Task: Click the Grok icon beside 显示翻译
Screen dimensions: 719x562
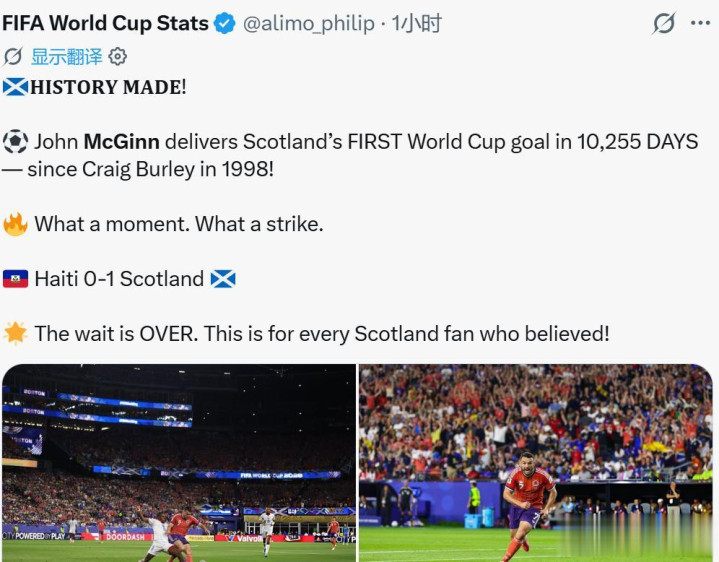Action: pos(12,57)
